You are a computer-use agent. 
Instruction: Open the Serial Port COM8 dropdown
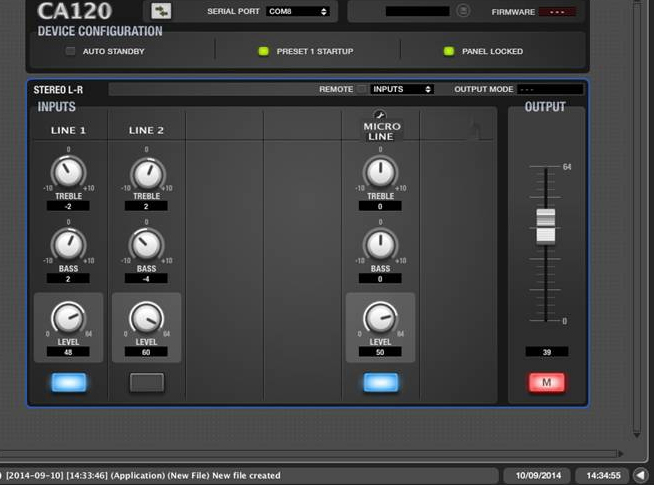(x=298, y=11)
